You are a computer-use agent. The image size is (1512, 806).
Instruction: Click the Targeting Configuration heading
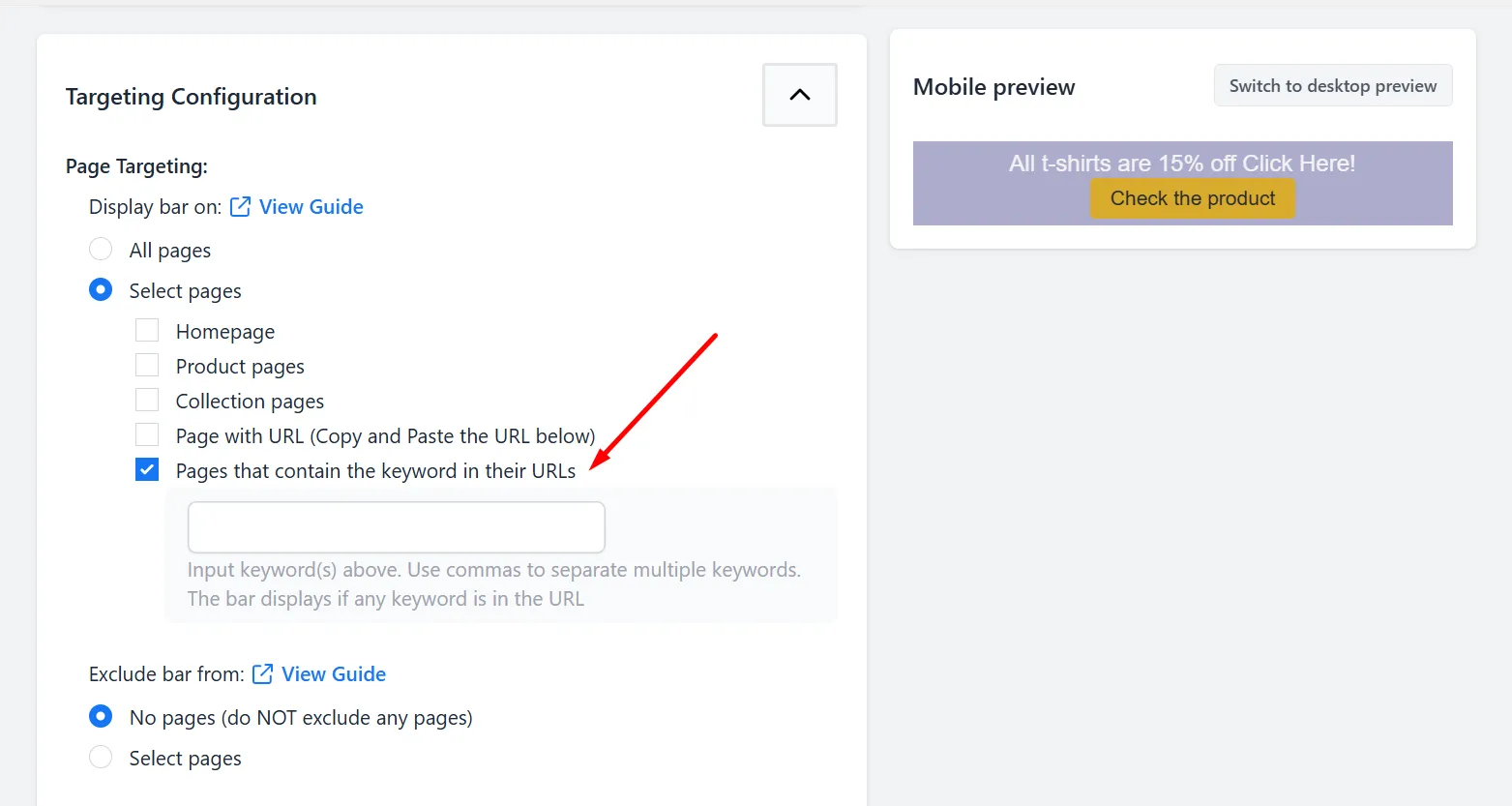[x=192, y=97]
